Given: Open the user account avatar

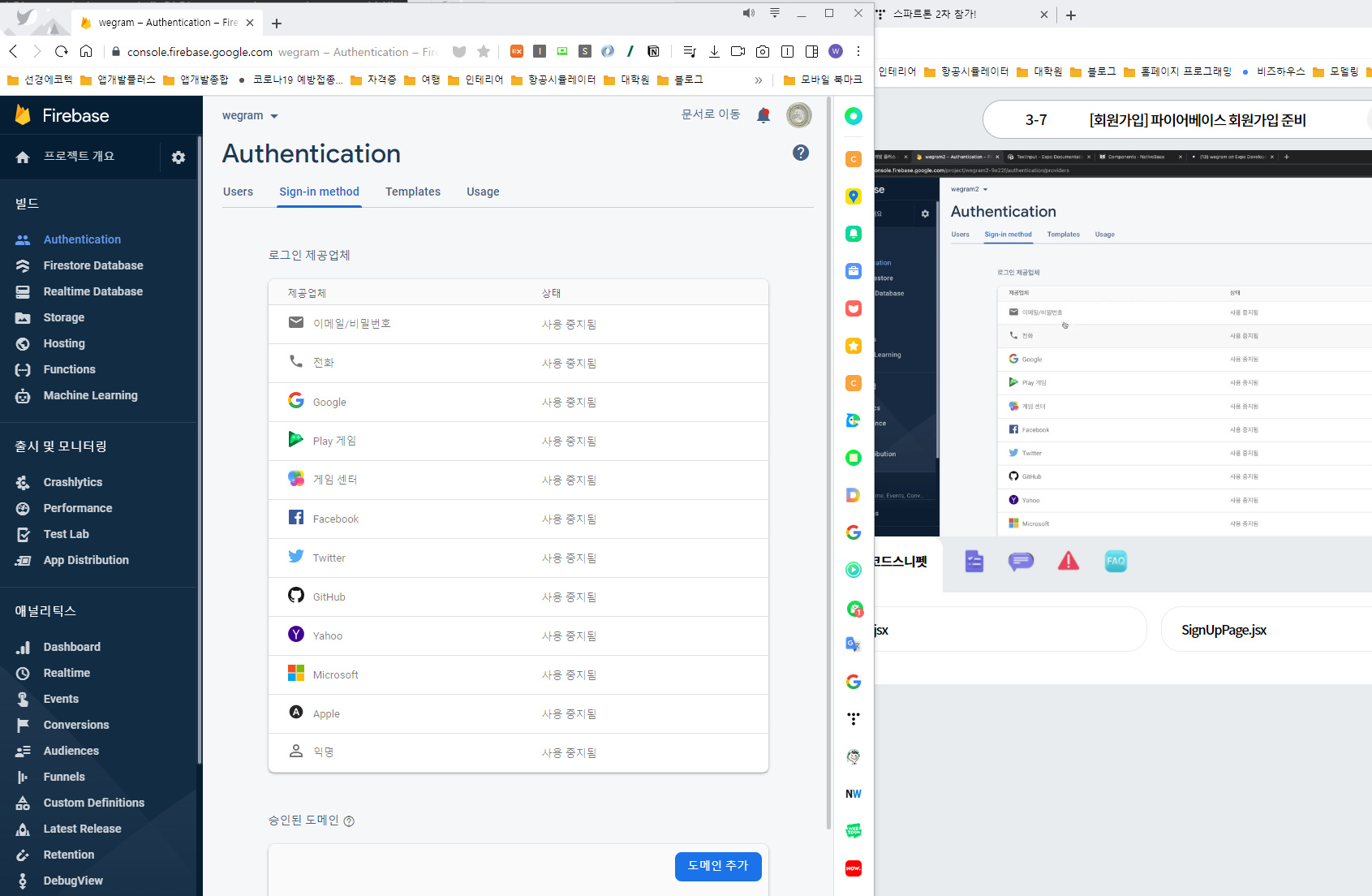Looking at the screenshot, I should point(799,115).
